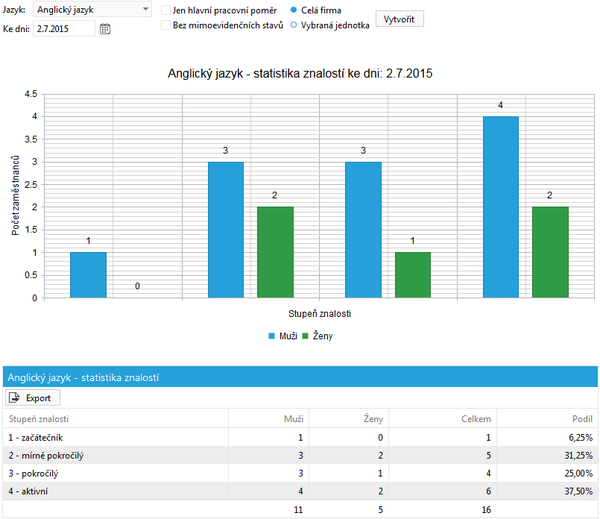Select row '2 - mírně pokročilý'

click(x=300, y=455)
